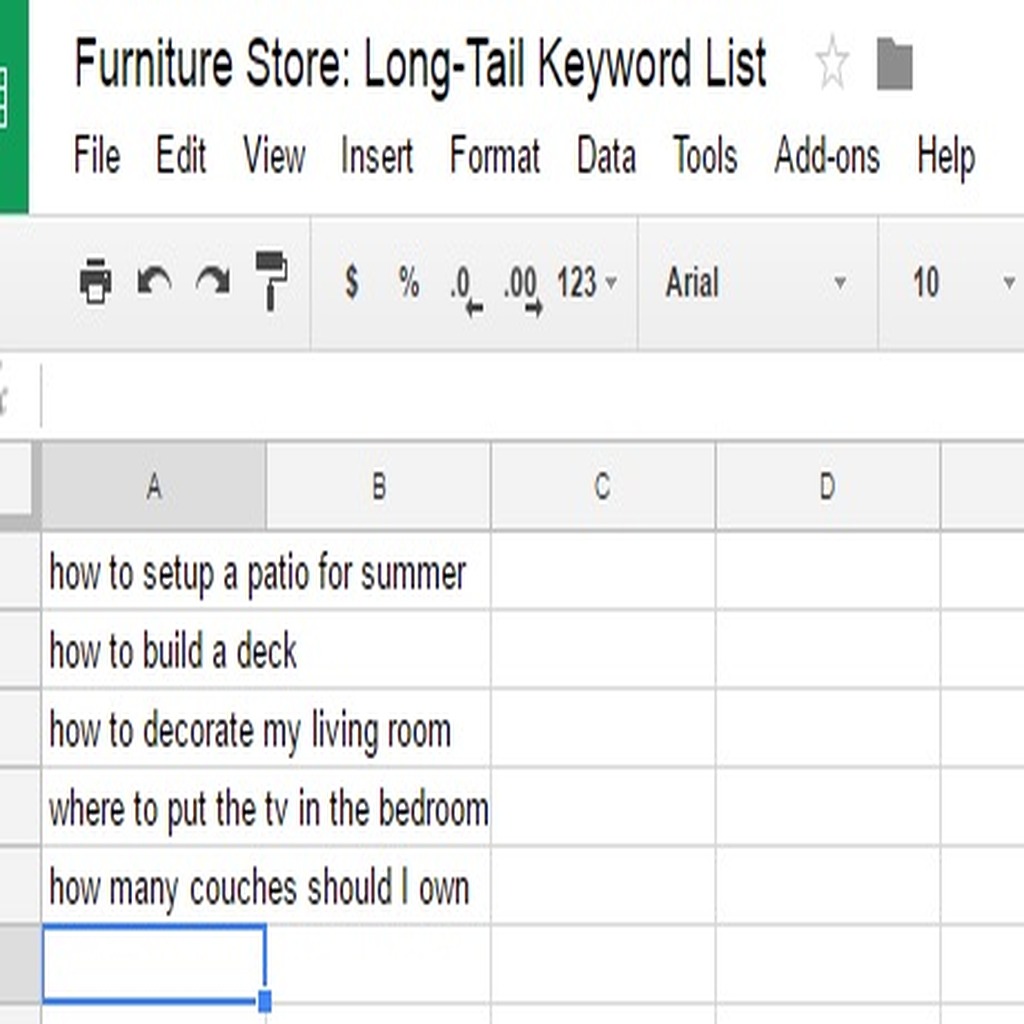The width and height of the screenshot is (1024, 1024).
Task: Move document using the folder icon
Action: click(x=894, y=63)
